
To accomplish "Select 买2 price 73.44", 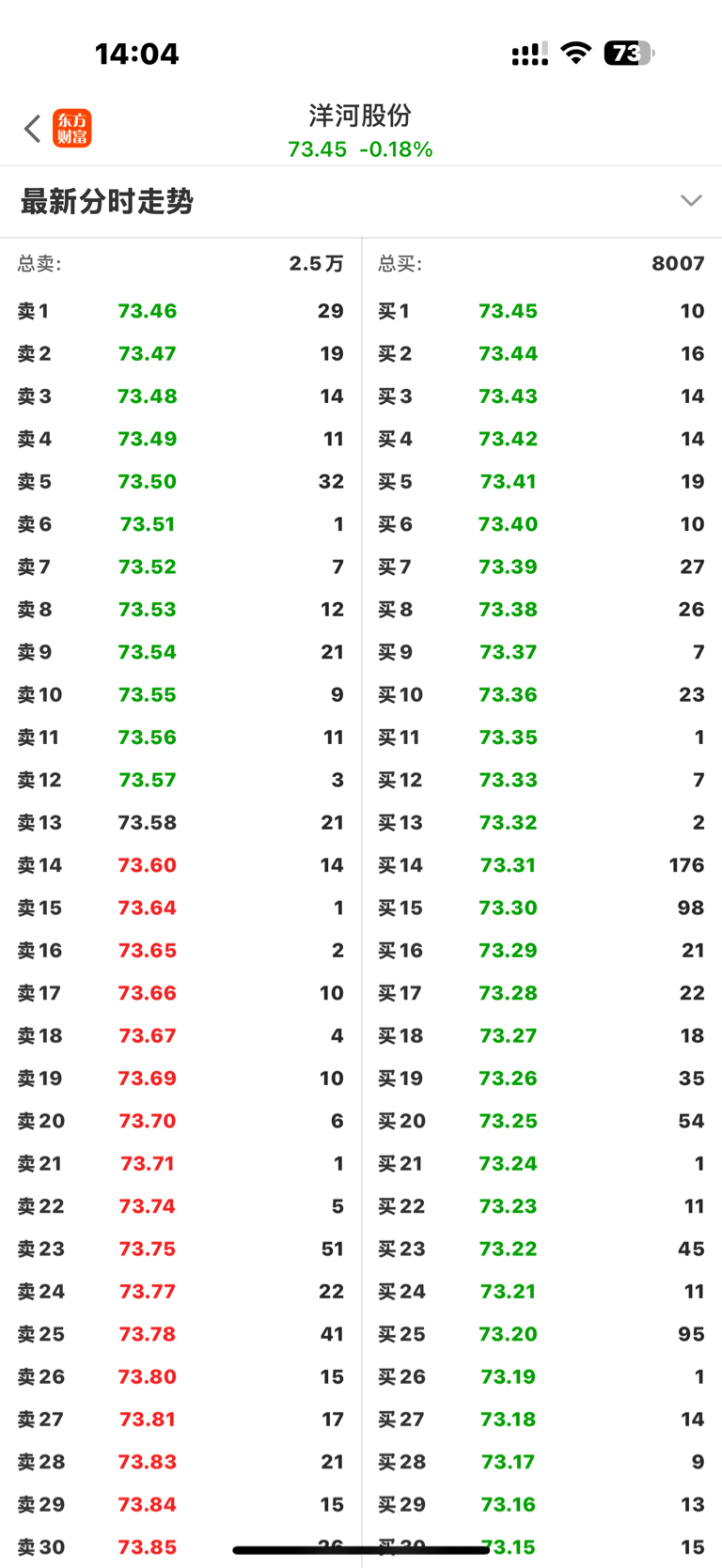I will [x=509, y=353].
